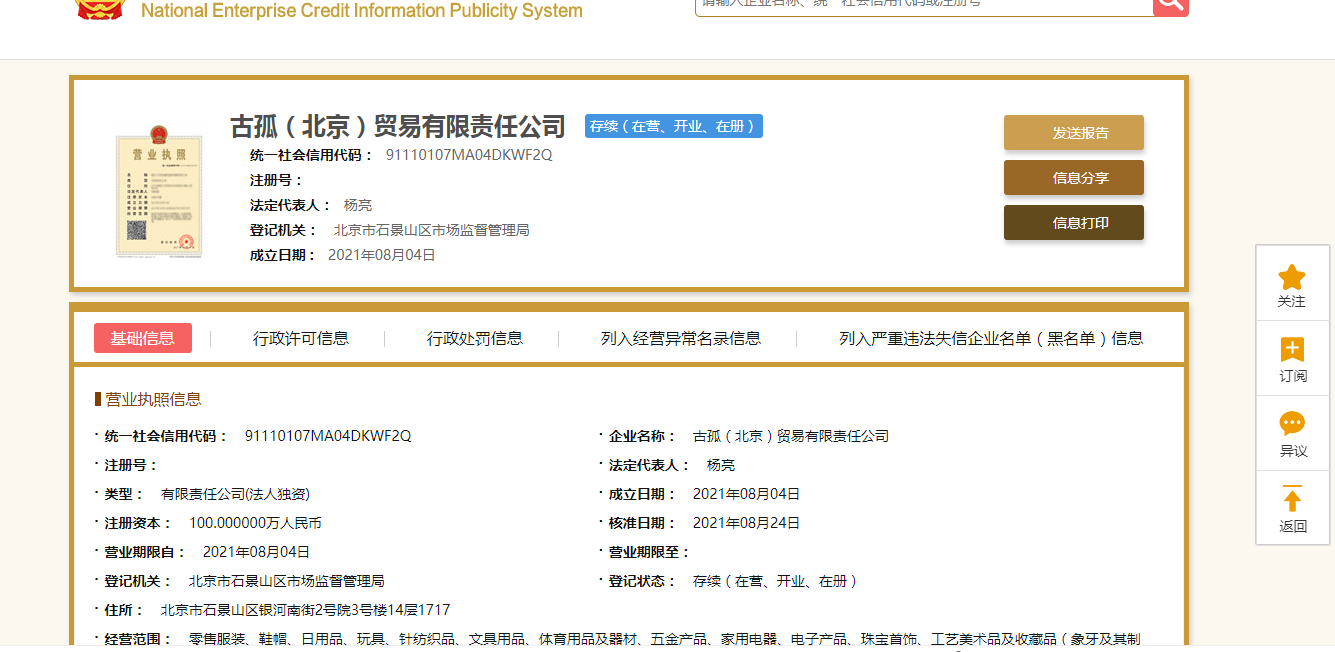Click the 核准日期 2021年08月24日 value
Viewport: 1335px width, 652px height.
click(x=746, y=523)
